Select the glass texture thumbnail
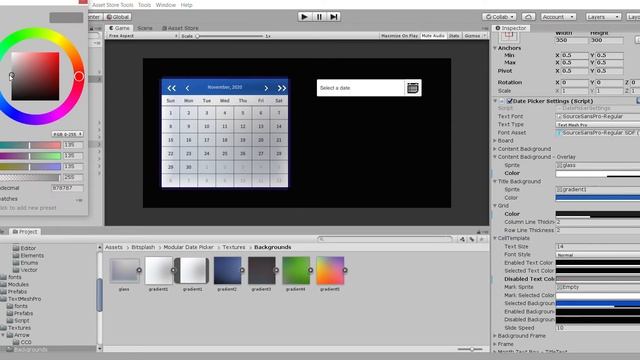The width and height of the screenshot is (640, 360). pos(124,270)
